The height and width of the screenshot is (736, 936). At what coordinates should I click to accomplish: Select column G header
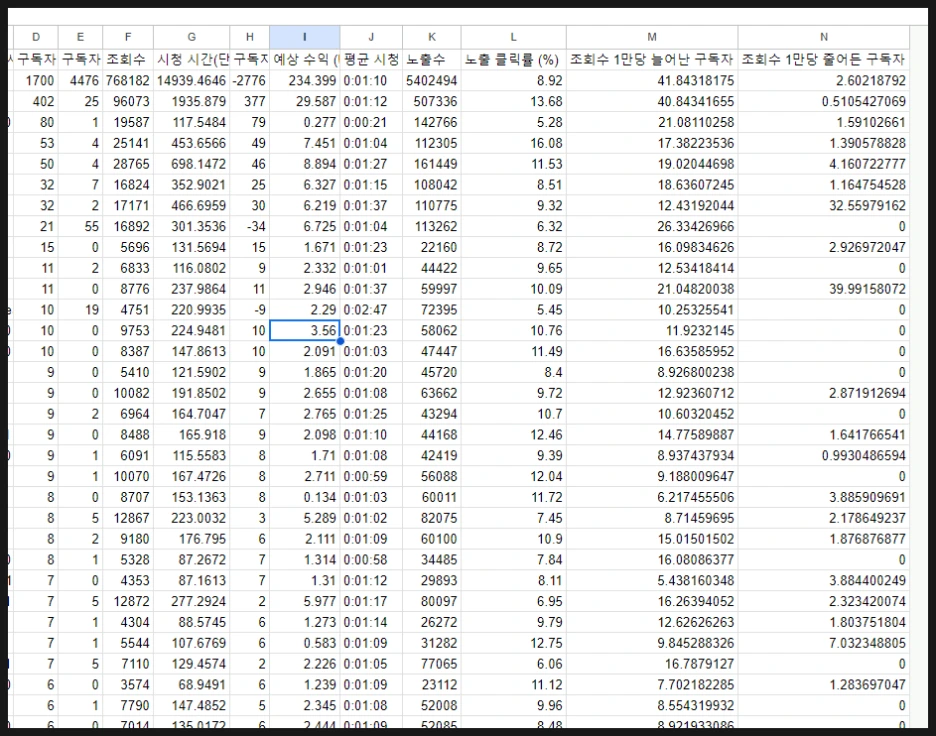point(192,37)
